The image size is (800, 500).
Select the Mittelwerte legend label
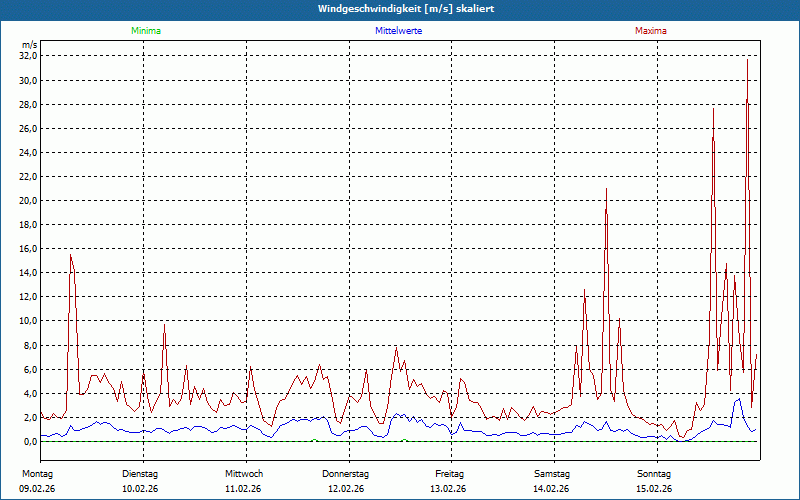(398, 31)
